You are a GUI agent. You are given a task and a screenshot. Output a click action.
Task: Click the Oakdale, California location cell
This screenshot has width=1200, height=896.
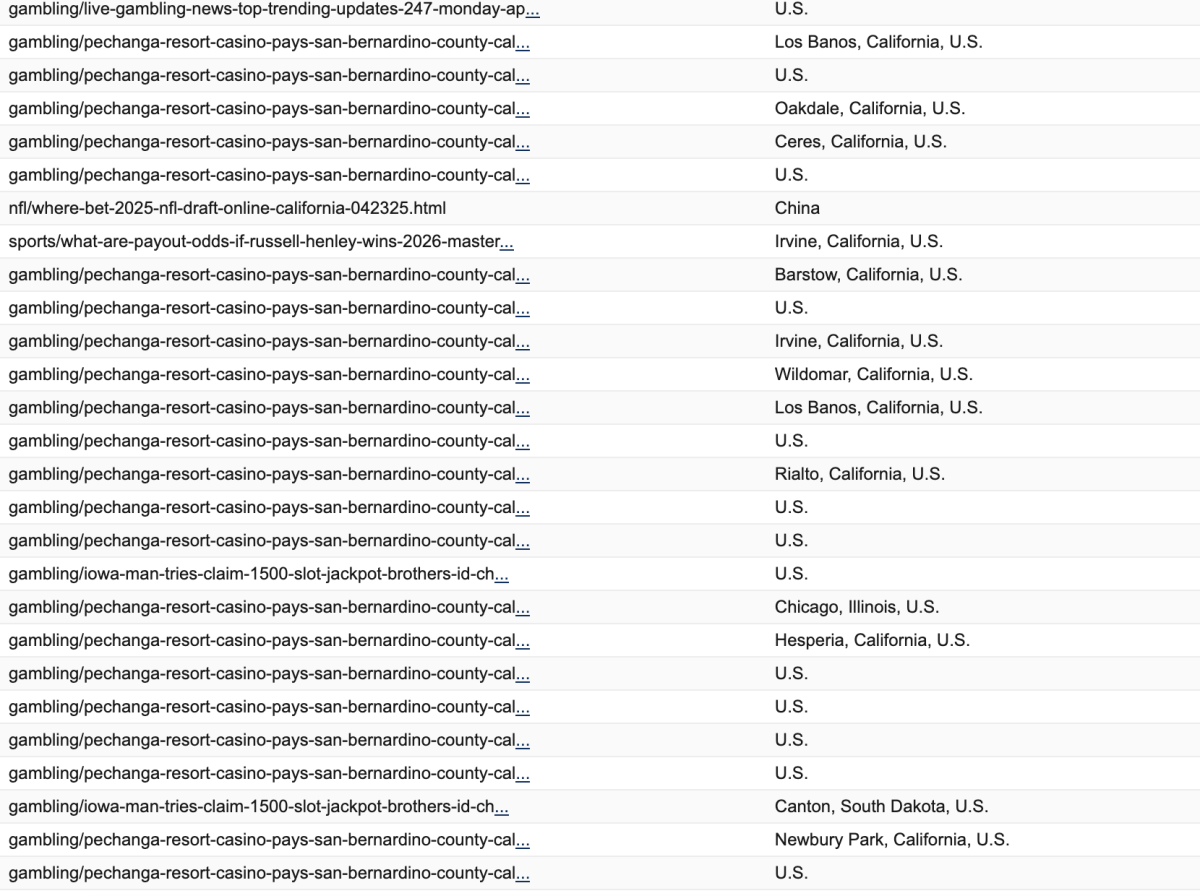(869, 109)
